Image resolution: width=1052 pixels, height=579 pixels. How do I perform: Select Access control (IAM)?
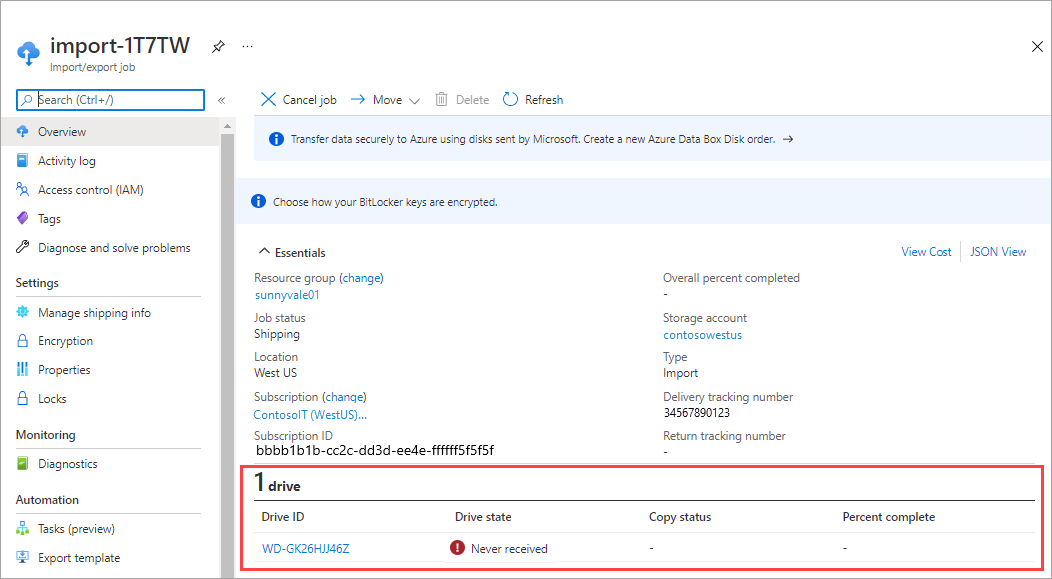(92, 189)
